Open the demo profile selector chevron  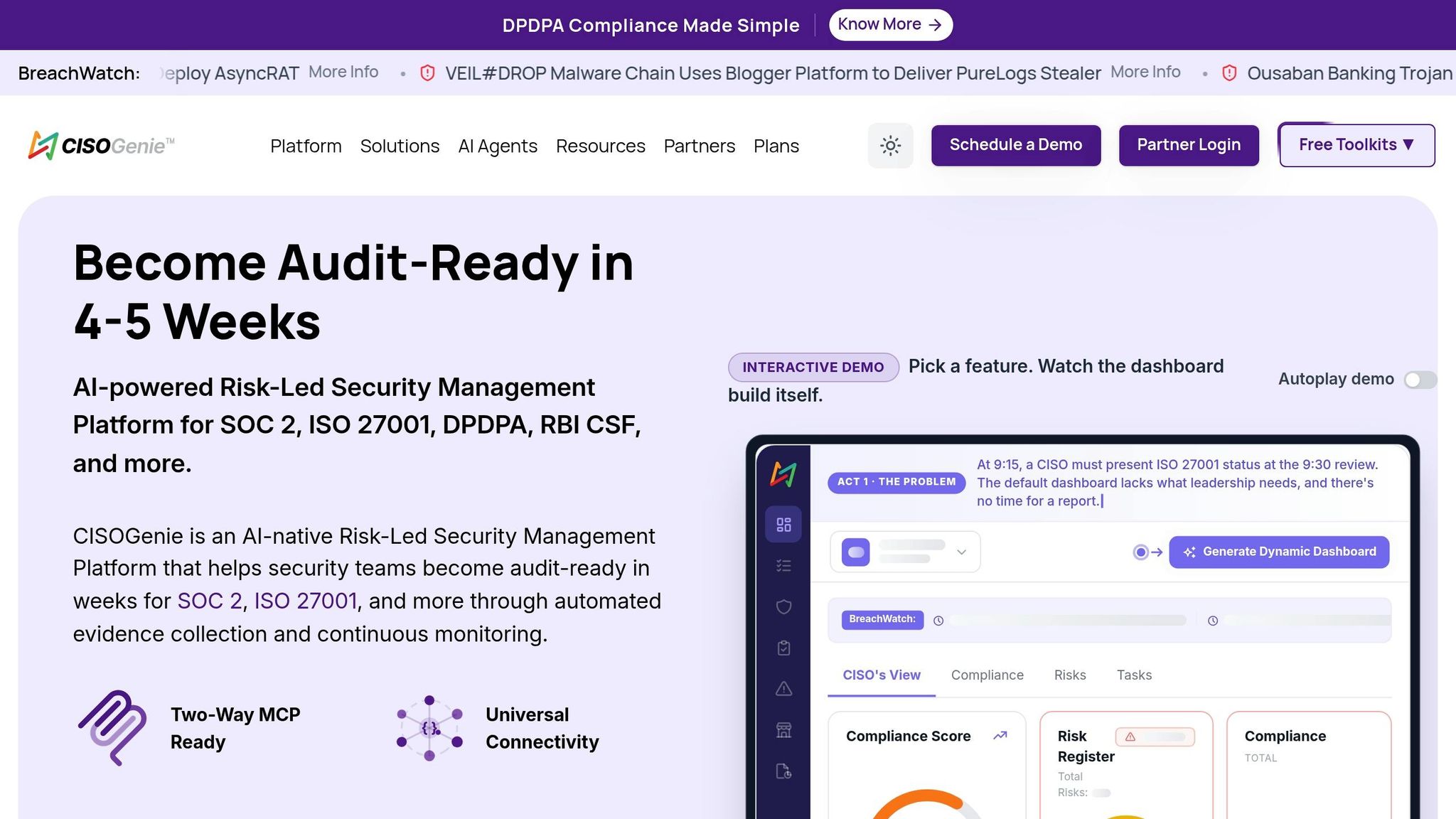[x=961, y=552]
